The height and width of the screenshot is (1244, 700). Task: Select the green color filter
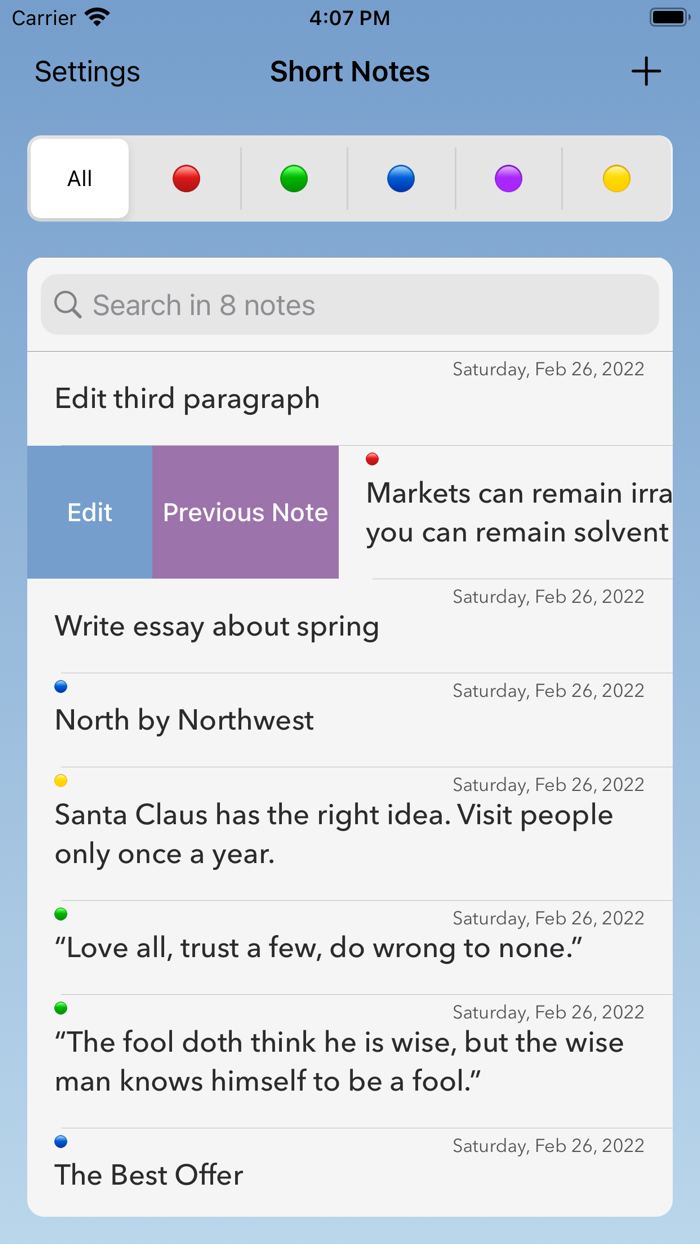[293, 178]
